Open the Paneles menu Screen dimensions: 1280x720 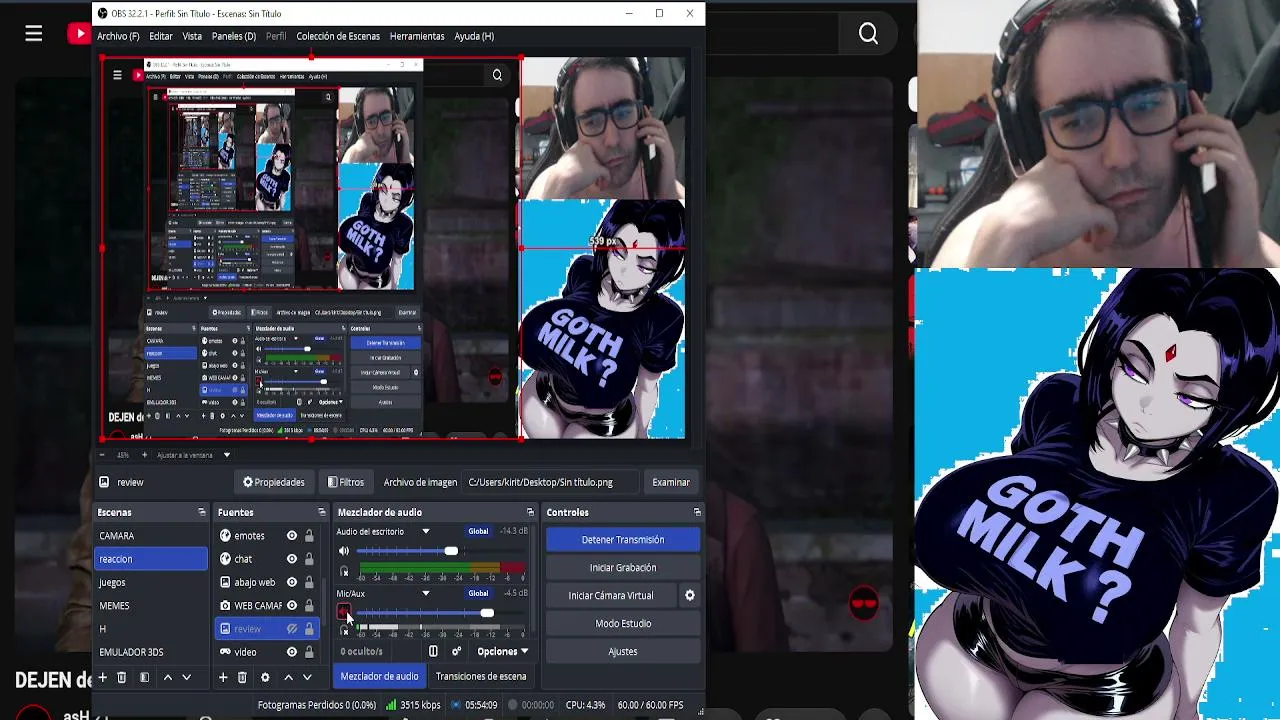pyautogui.click(x=234, y=36)
